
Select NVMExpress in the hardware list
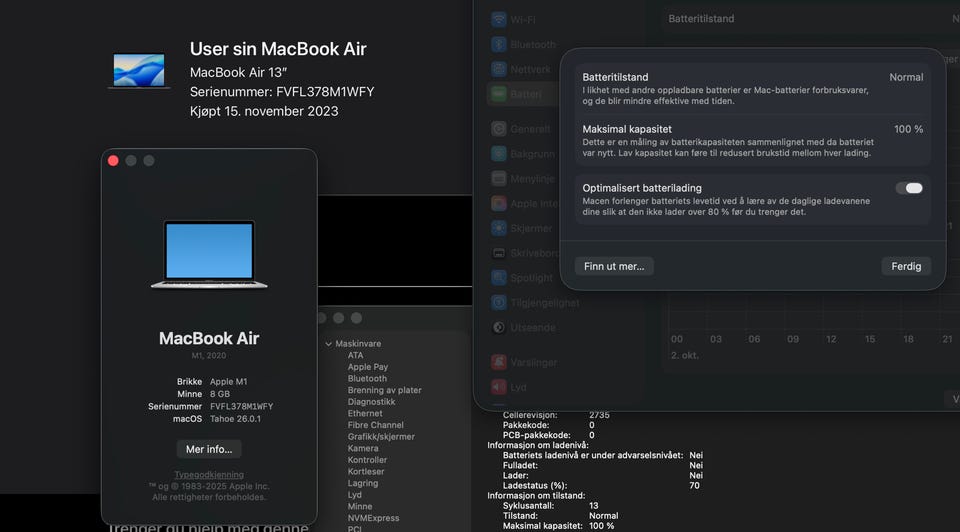(x=373, y=518)
